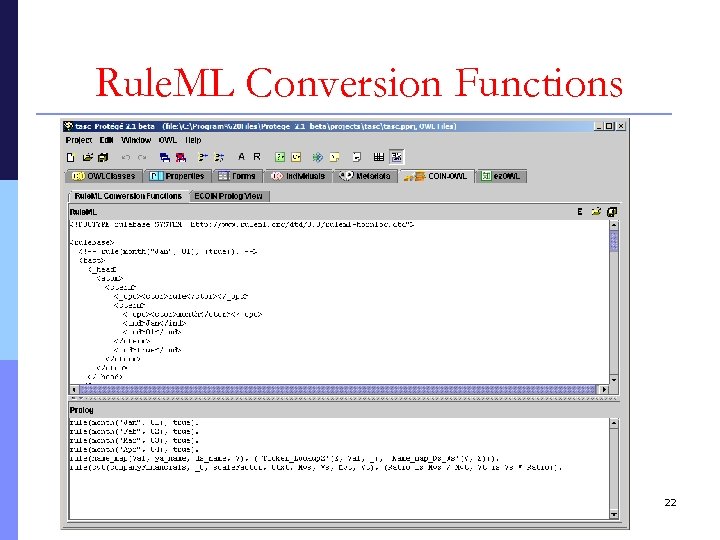The image size is (720, 540).
Task: Click the Open Project folder icon
Action: [x=87, y=158]
